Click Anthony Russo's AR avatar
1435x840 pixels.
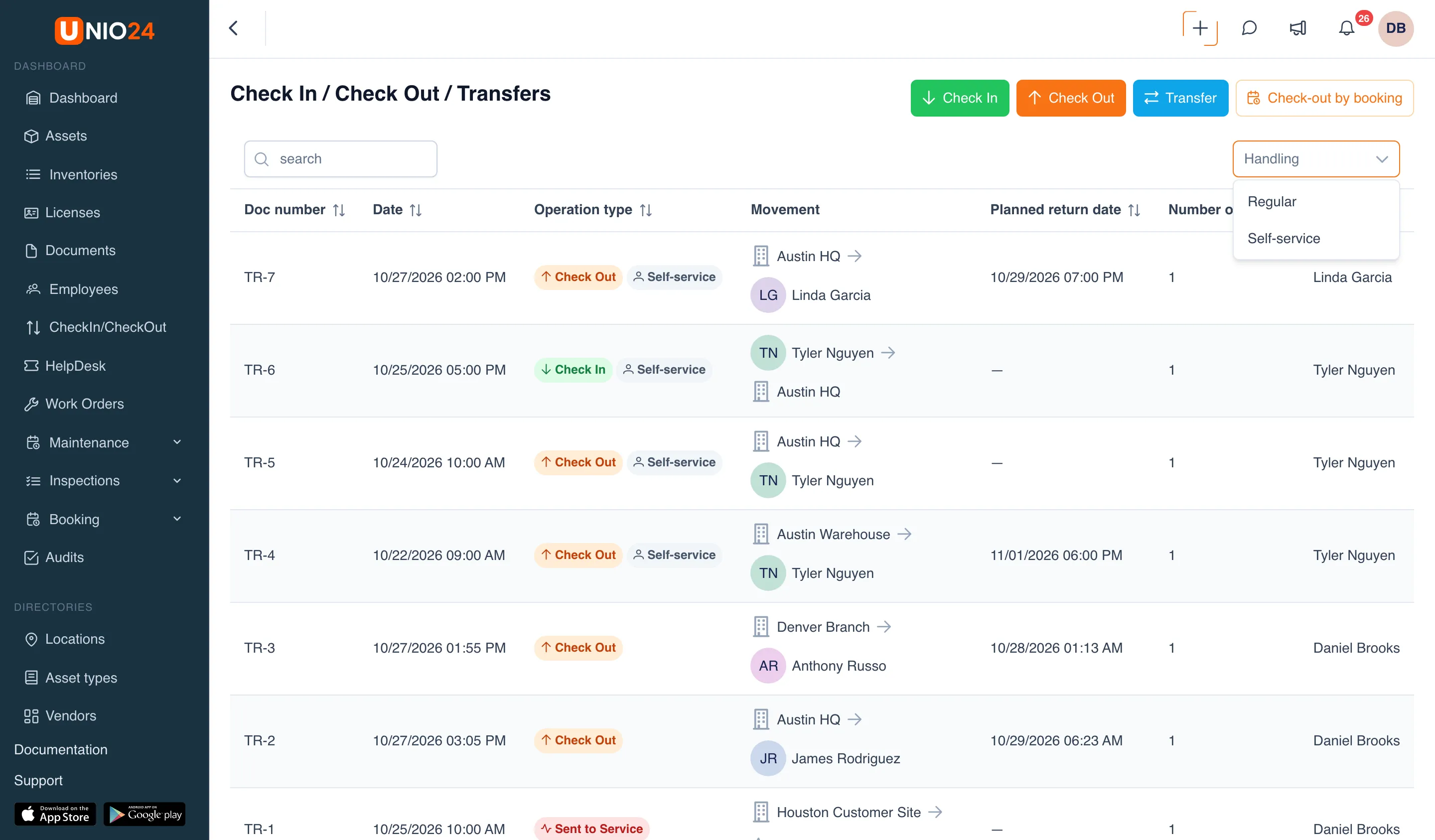768,666
